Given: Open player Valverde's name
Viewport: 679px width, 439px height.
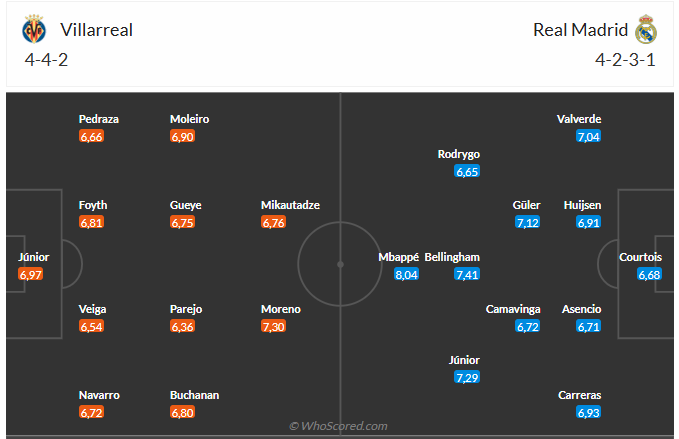Looking at the screenshot, I should 579,119.
